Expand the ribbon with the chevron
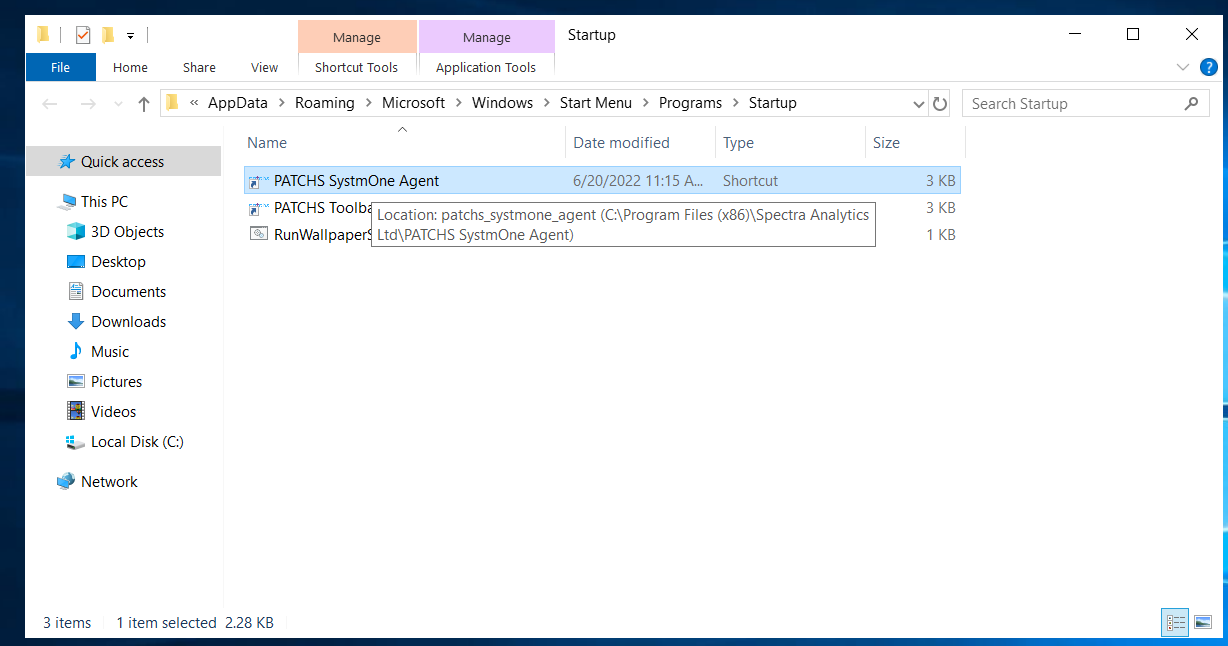 pos(1183,68)
